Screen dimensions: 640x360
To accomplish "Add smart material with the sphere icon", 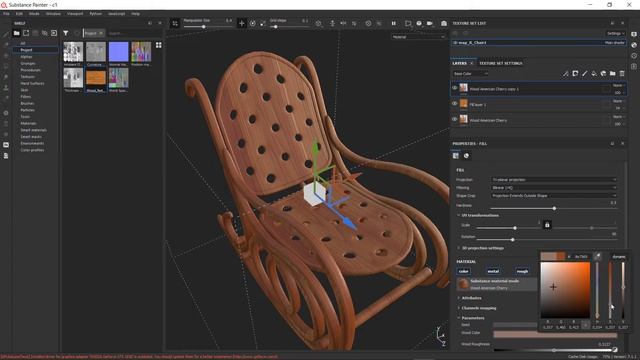I will point(603,73).
